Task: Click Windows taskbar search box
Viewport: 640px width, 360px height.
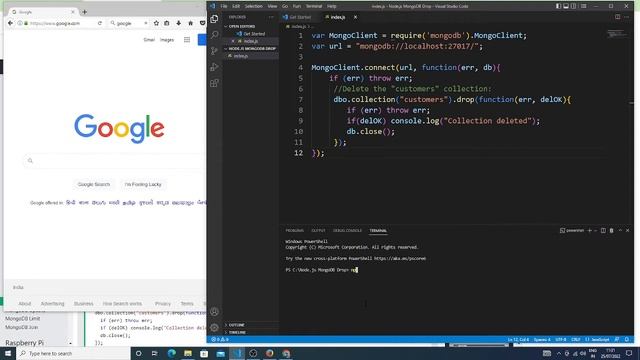Action: point(73,353)
